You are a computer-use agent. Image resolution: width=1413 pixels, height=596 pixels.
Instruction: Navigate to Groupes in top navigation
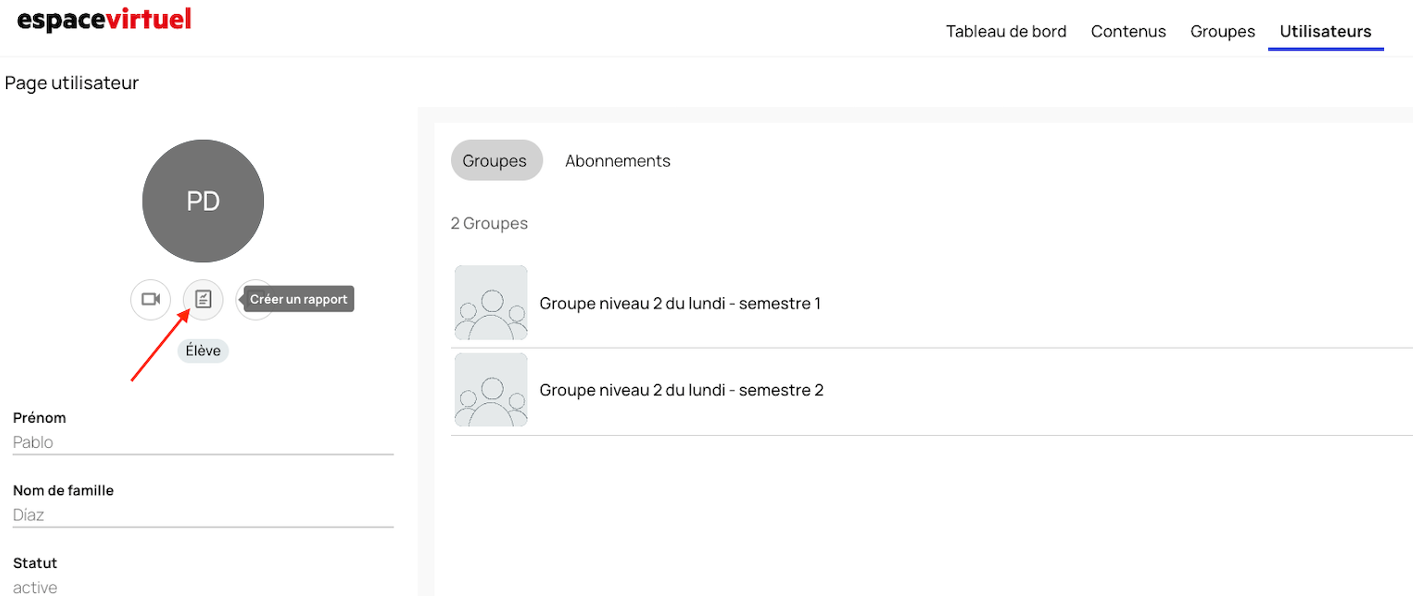pyautogui.click(x=1222, y=31)
